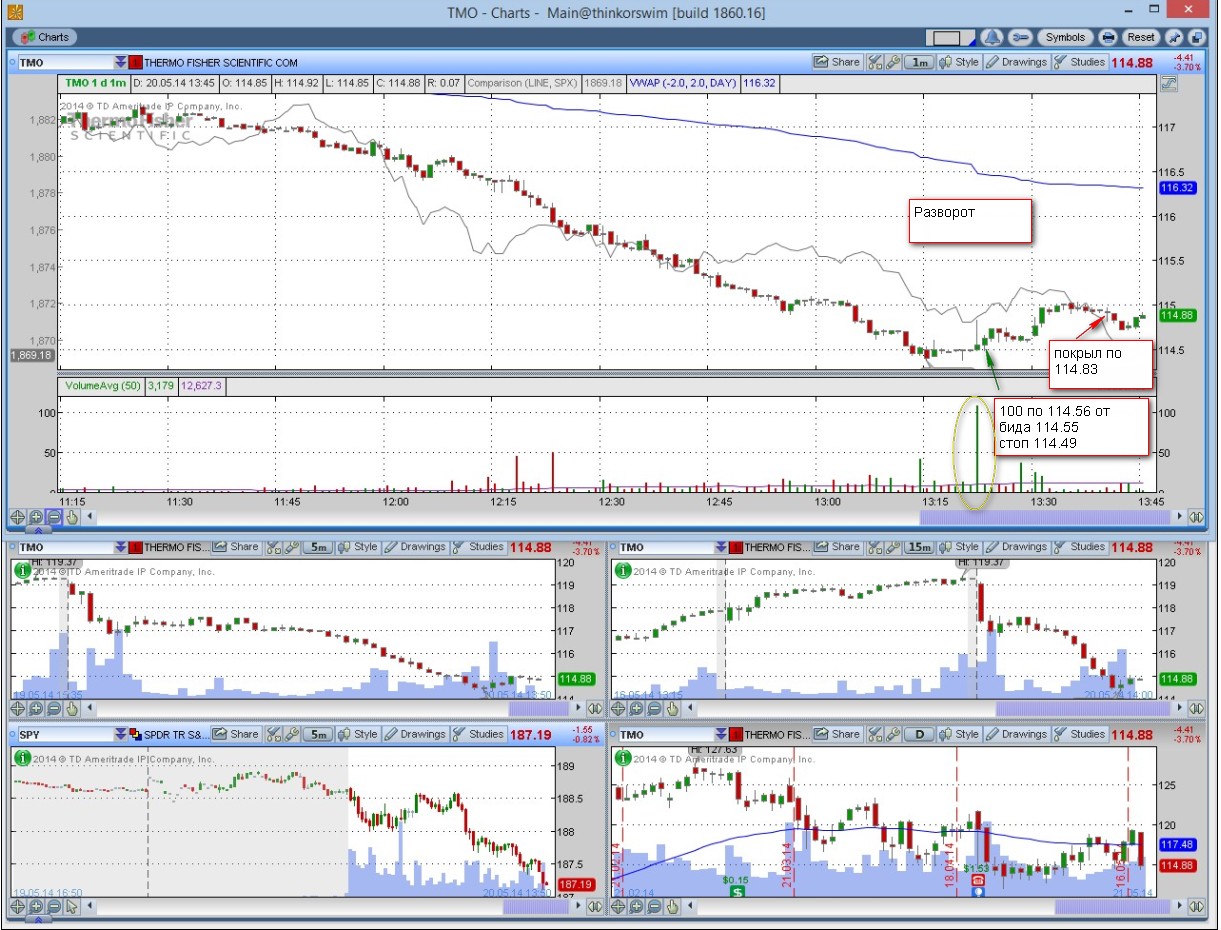Open symbol dropdown arrow next to TMO

point(121,62)
